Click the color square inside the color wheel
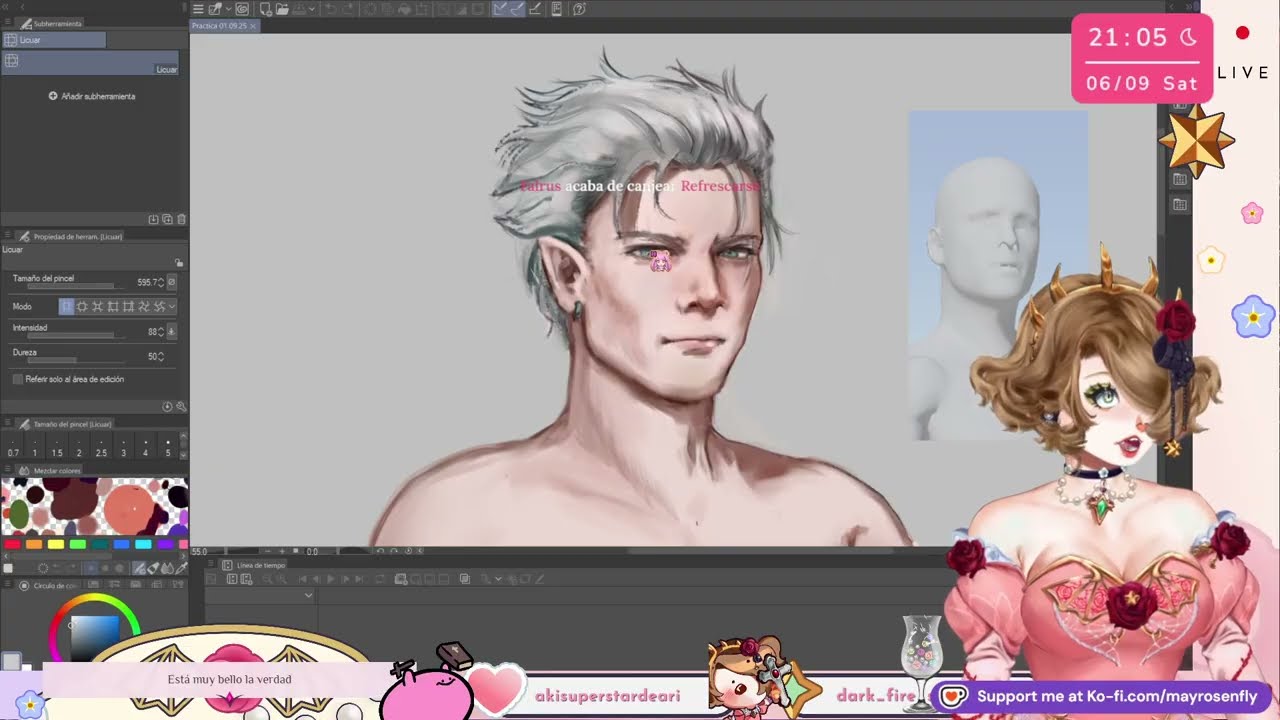 (95, 636)
